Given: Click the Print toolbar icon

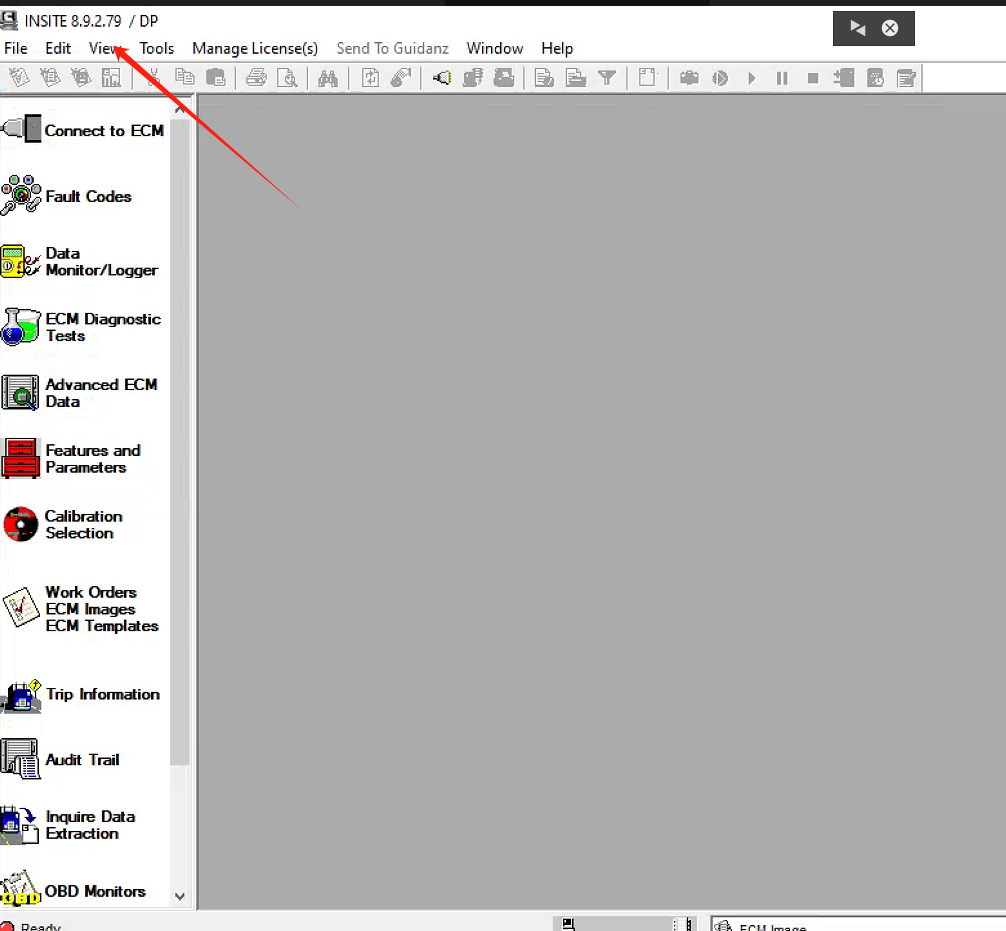Looking at the screenshot, I should tap(257, 78).
